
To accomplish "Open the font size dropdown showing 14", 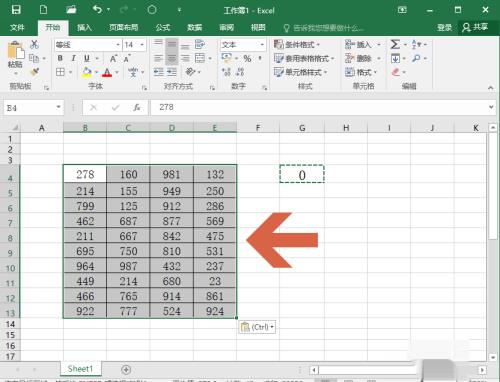I will pyautogui.click(x=142, y=45).
